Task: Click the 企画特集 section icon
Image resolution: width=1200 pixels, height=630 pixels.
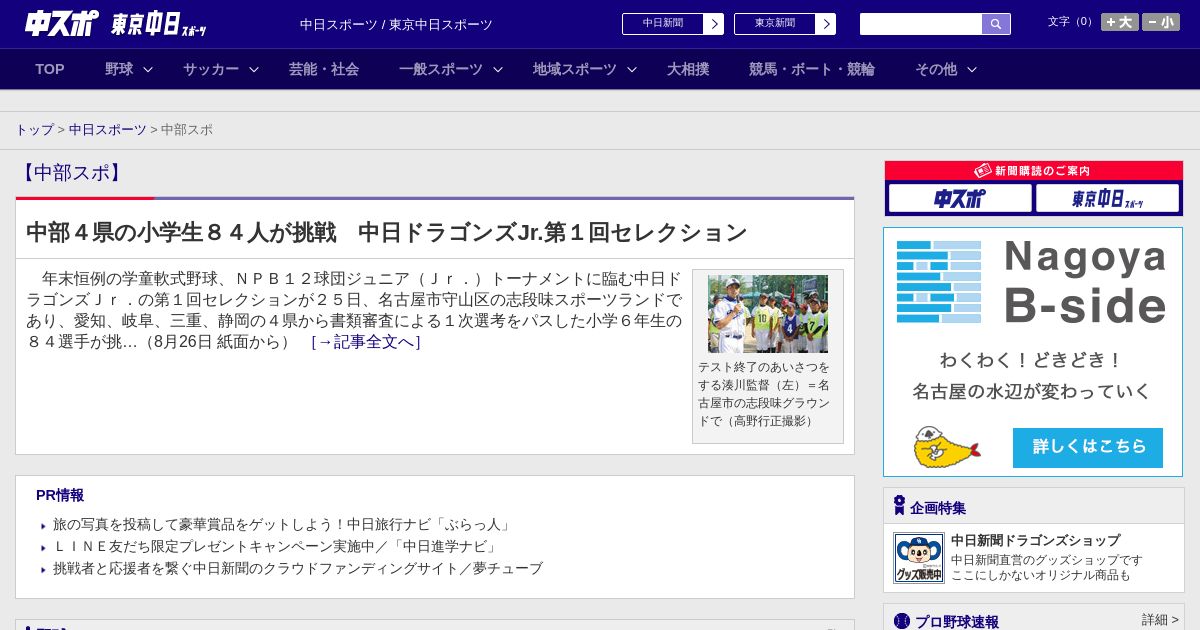Action: [x=899, y=506]
